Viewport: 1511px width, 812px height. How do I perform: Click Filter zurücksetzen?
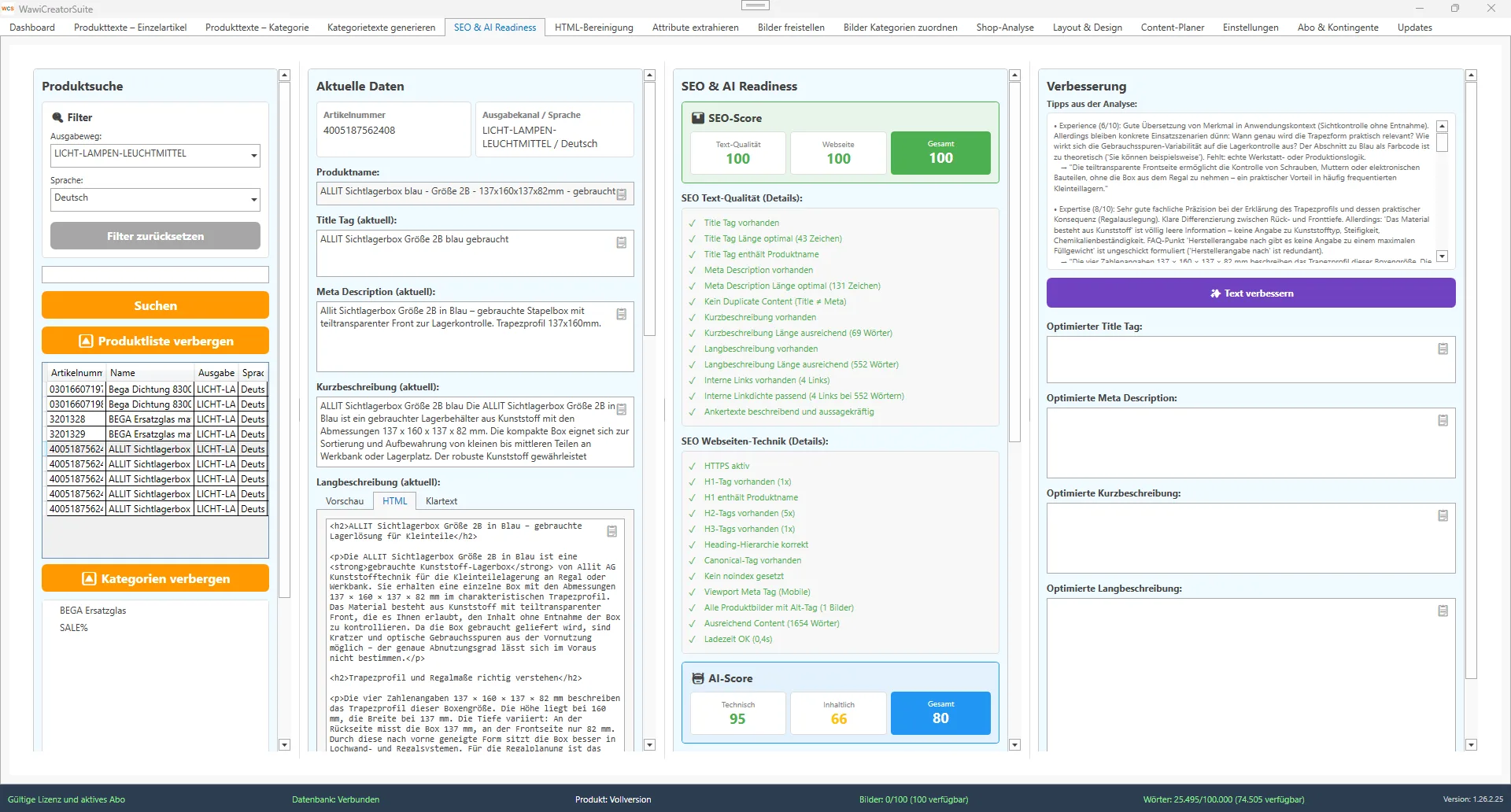[155, 235]
